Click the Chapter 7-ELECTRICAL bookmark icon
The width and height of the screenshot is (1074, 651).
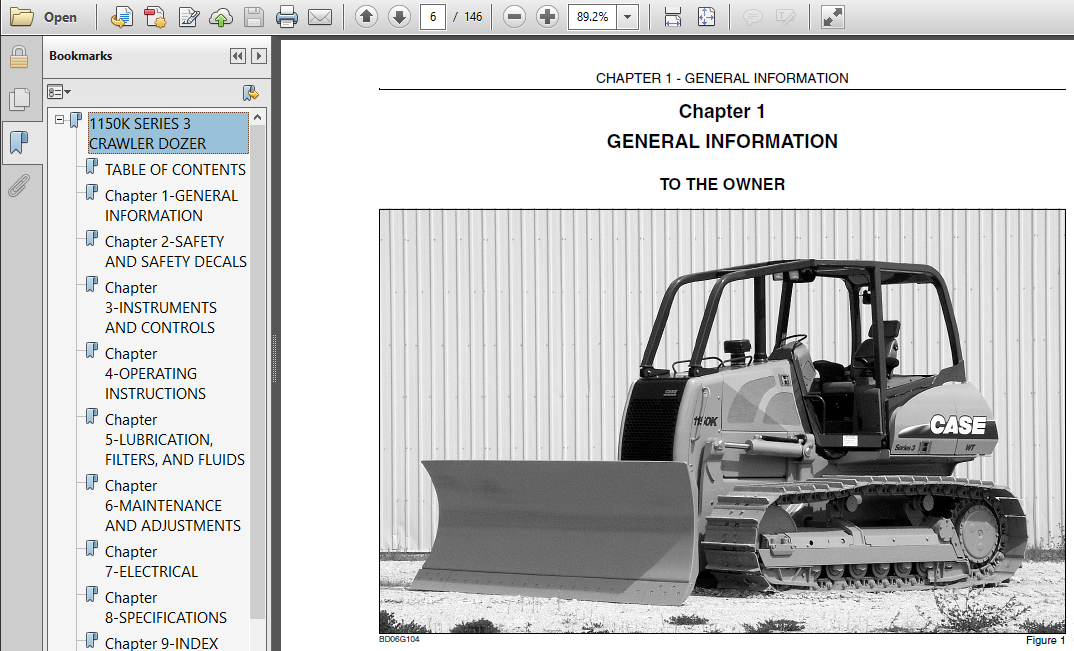92,549
